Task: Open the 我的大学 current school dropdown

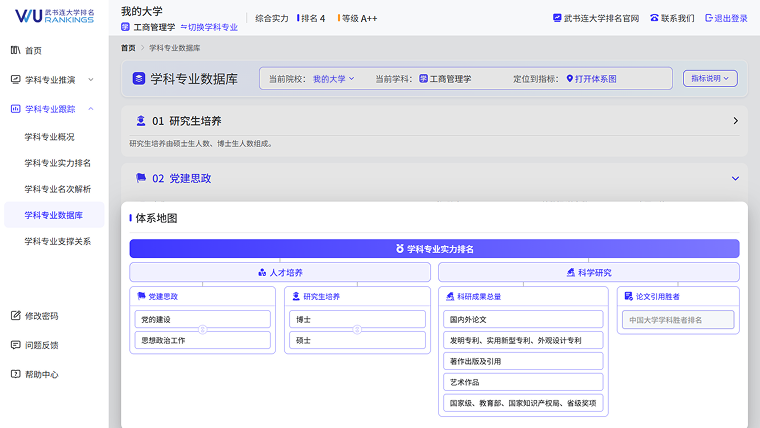Action: point(333,79)
